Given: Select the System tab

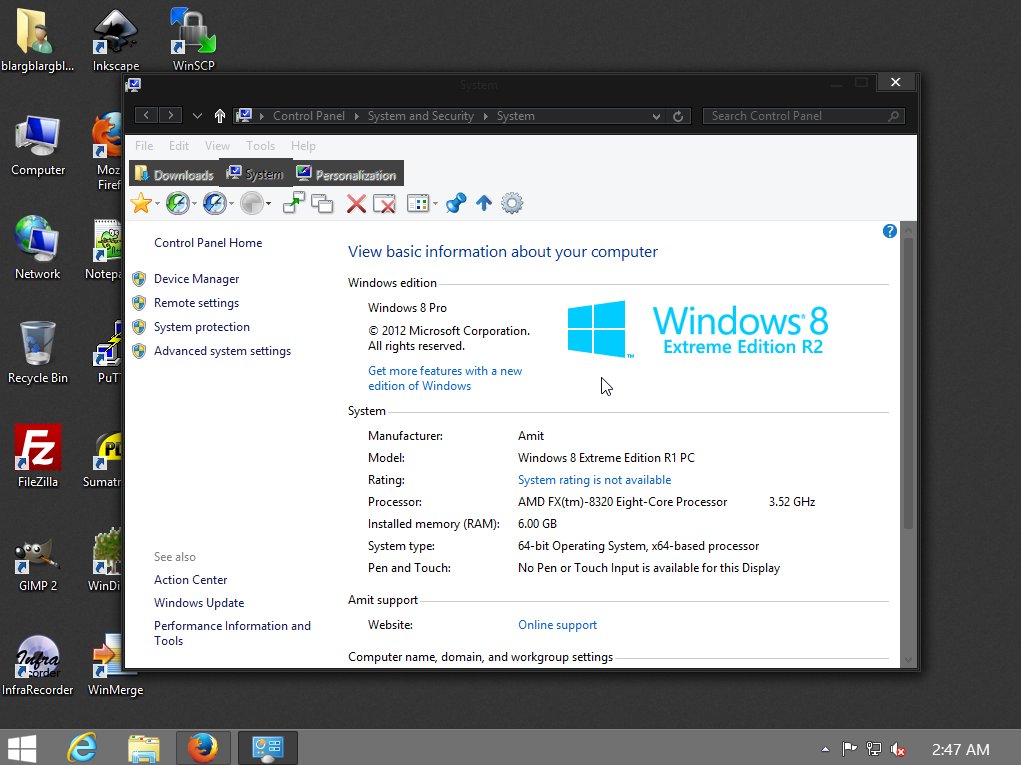Looking at the screenshot, I should [x=255, y=173].
